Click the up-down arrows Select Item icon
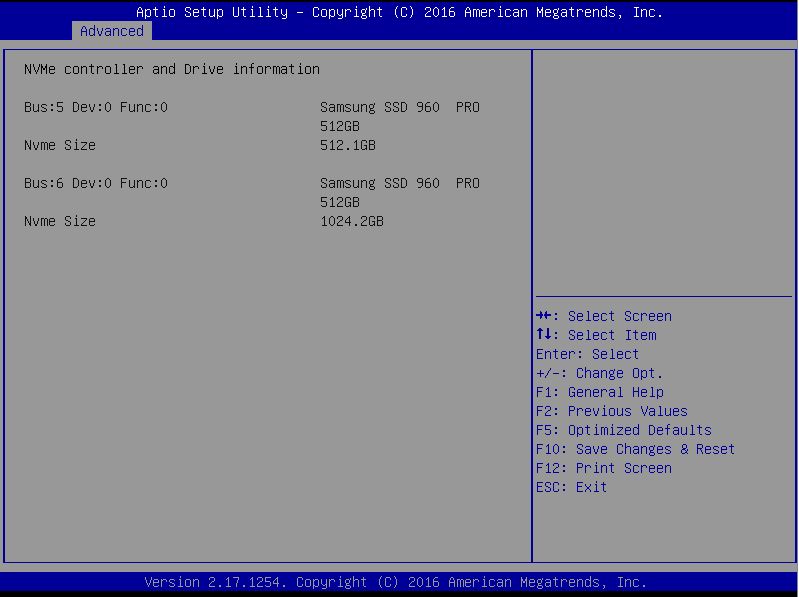This screenshot has width=799, height=597. tap(544, 335)
